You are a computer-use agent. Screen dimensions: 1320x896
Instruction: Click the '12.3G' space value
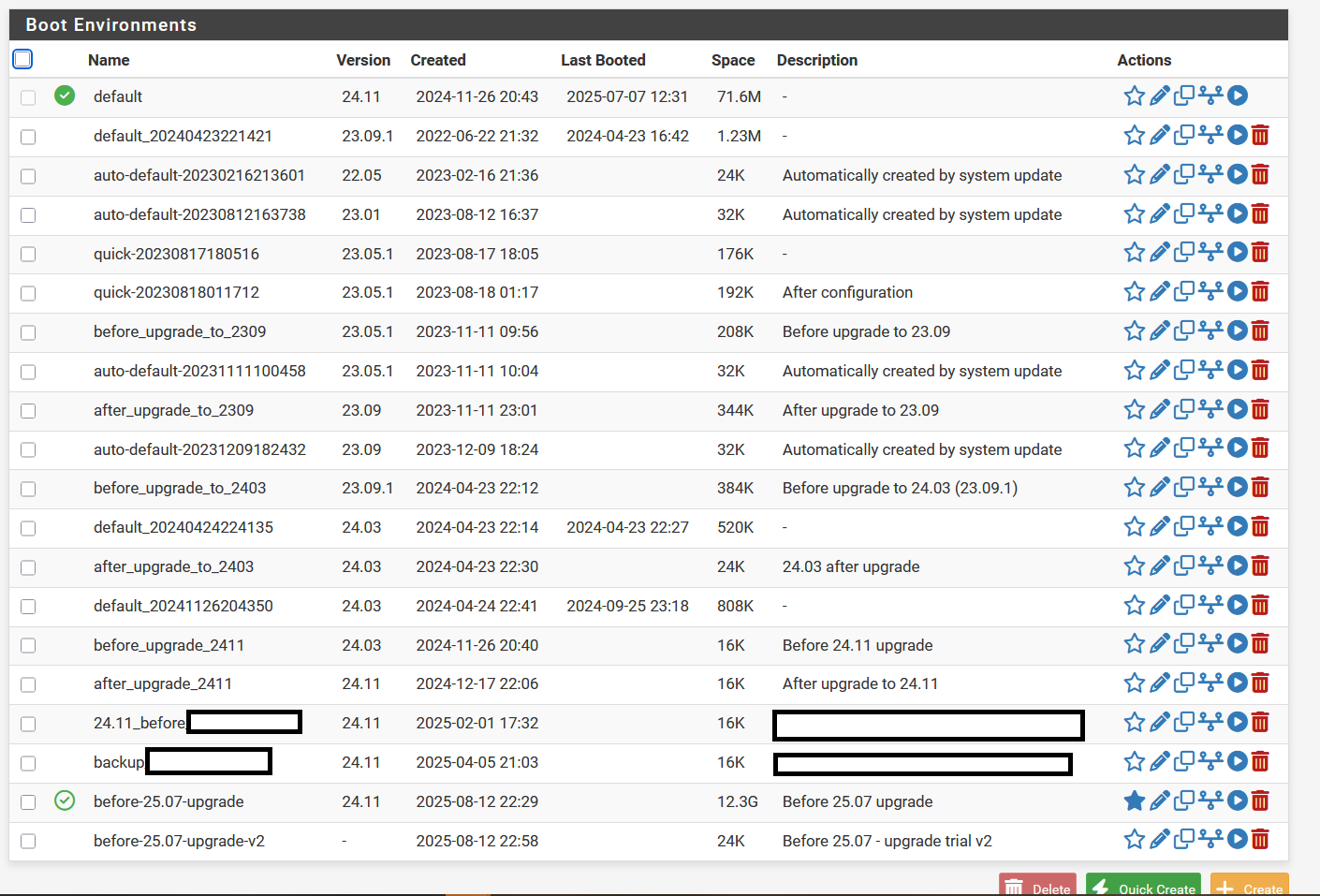(738, 801)
